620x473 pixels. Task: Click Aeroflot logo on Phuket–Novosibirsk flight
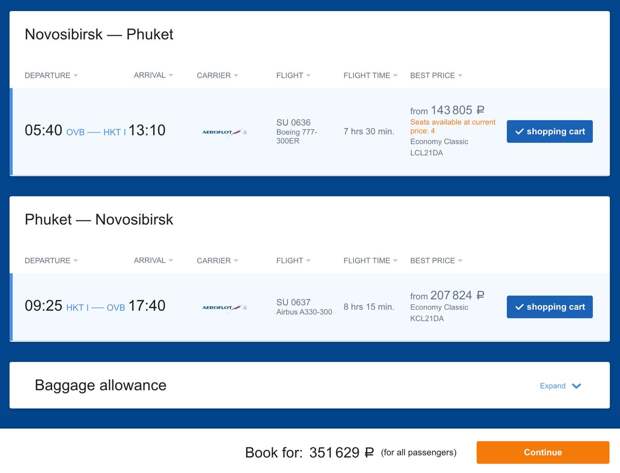pyautogui.click(x=223, y=307)
